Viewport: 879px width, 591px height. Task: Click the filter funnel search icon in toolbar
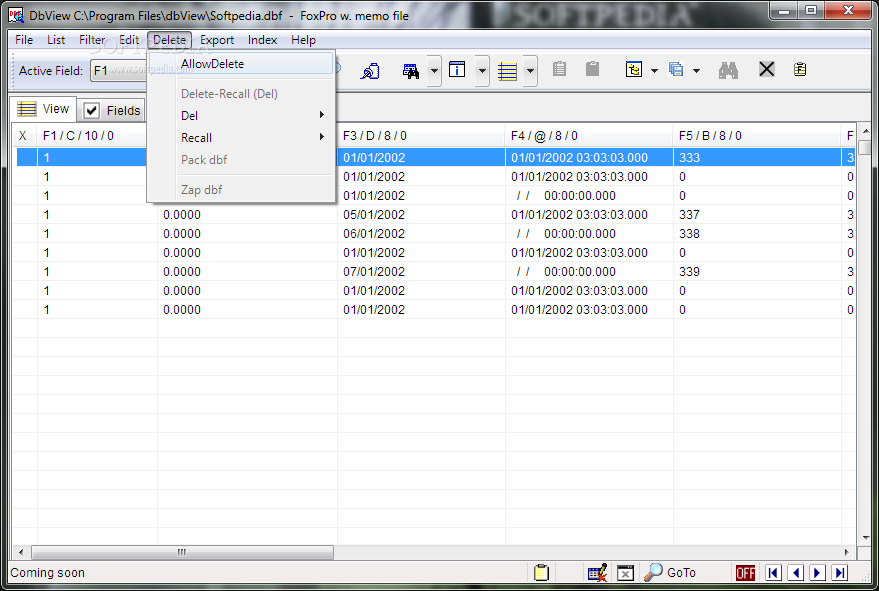click(x=370, y=71)
